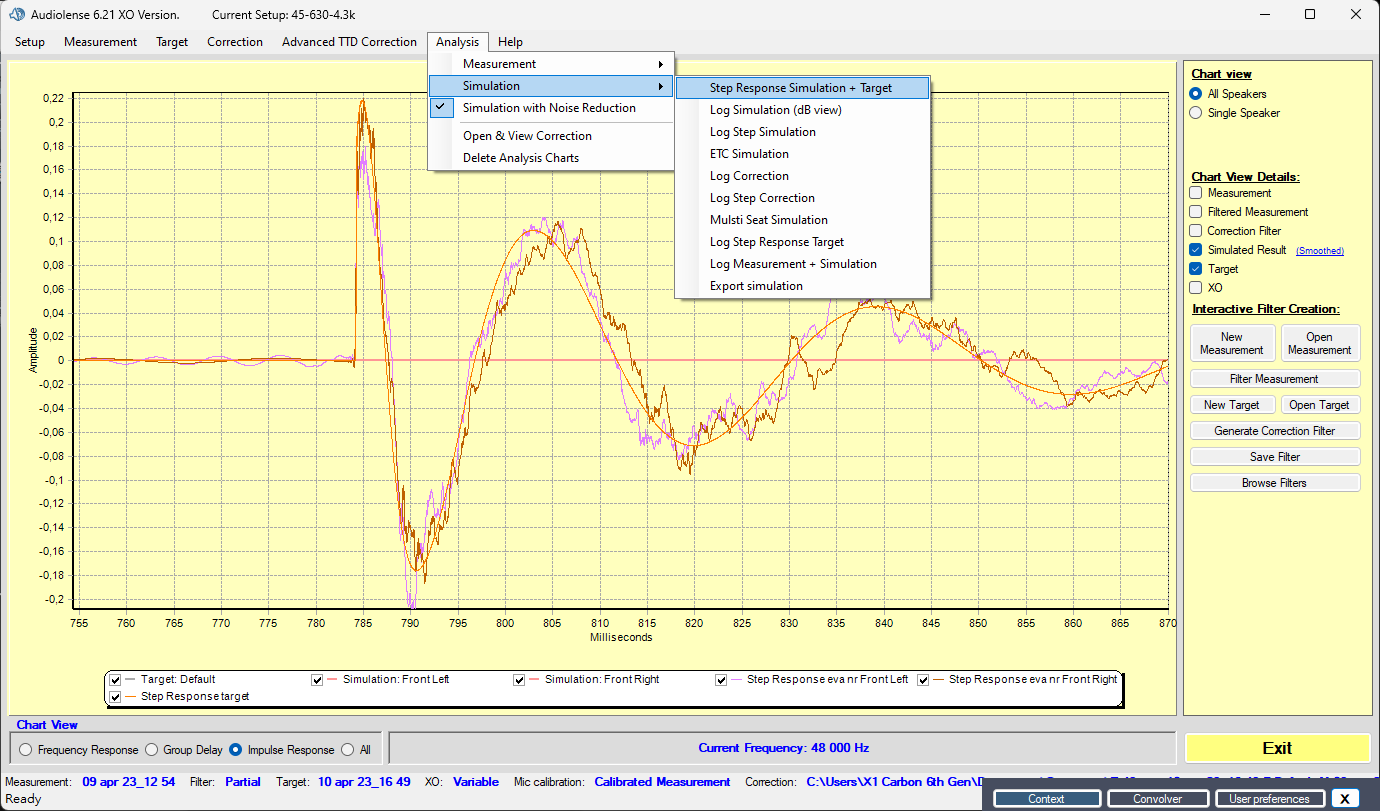Expand the Measurement submenu in Analysis
Image resolution: width=1380 pixels, height=811 pixels.
point(552,64)
